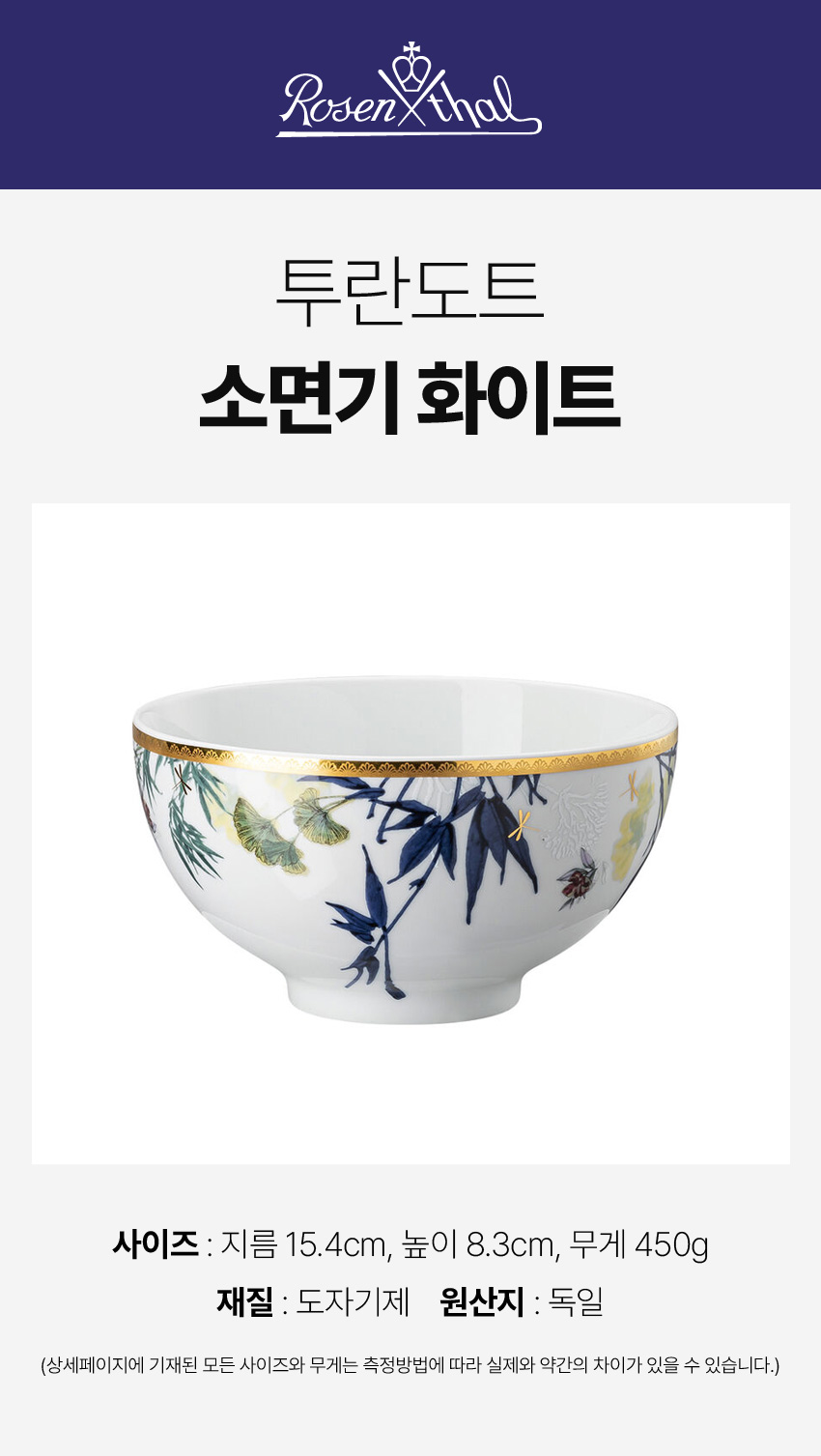
Task: Select the 사이즈 label
Action: click(x=156, y=1243)
